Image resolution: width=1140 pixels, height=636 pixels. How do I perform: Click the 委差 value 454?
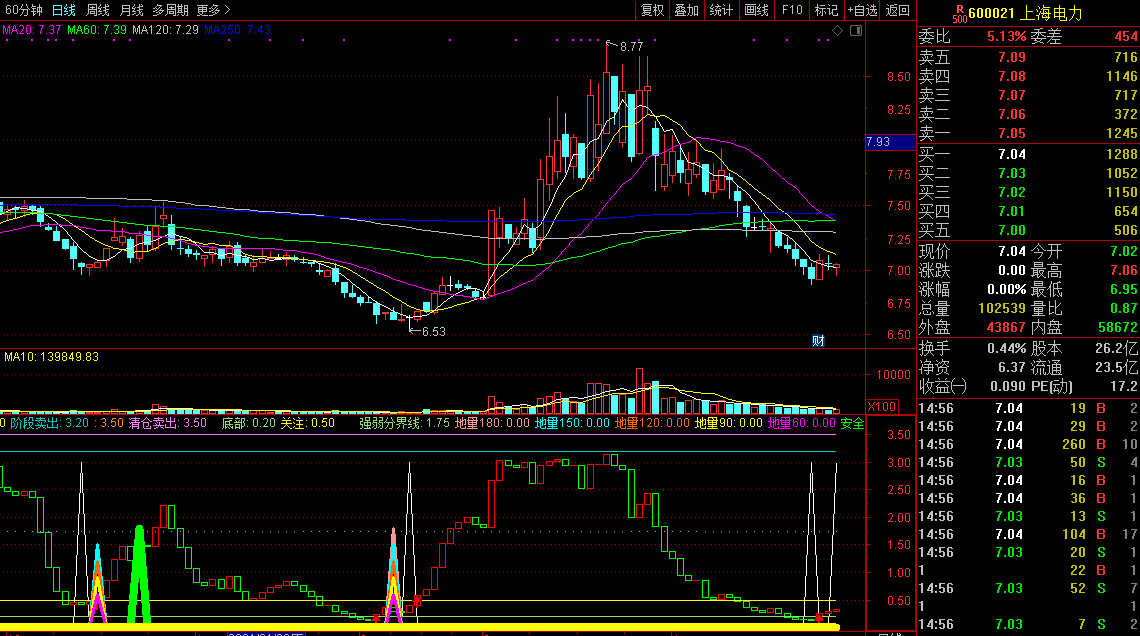(1126, 36)
